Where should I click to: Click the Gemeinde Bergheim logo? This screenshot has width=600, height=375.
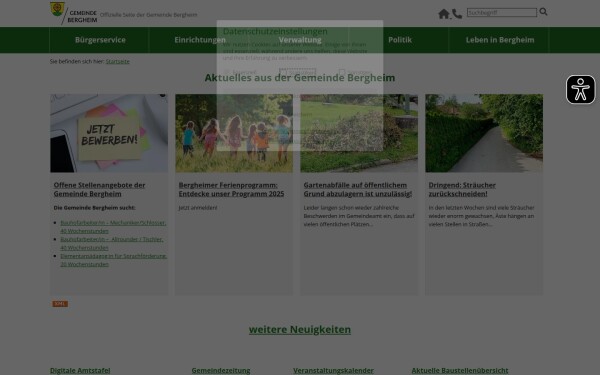[73, 13]
